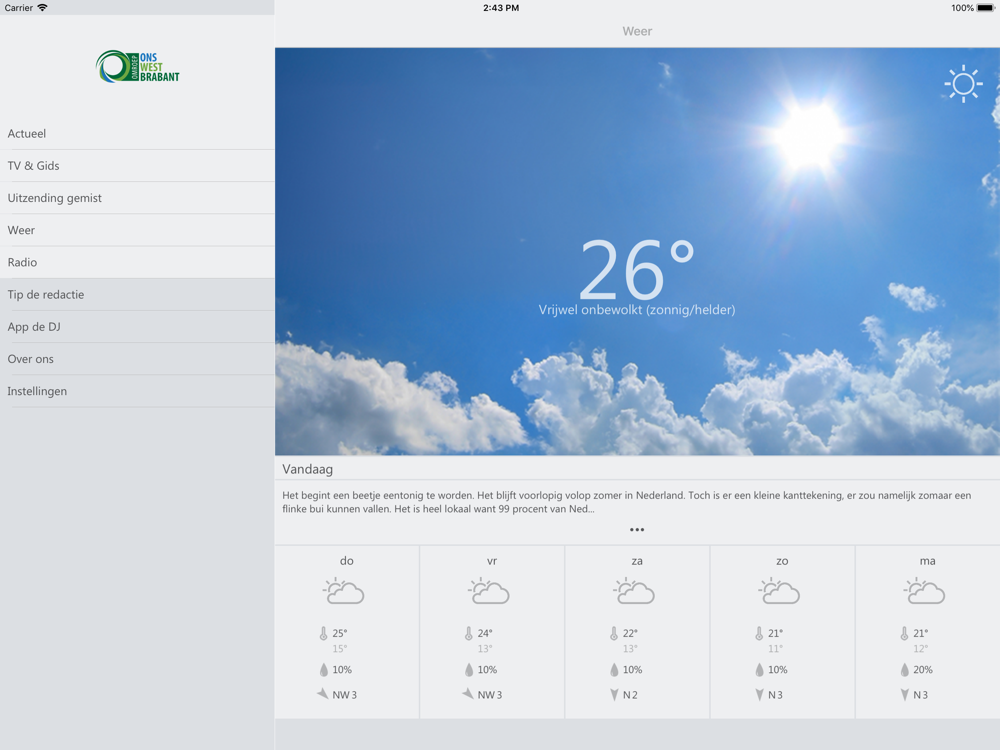Click the large 26° temperature
This screenshot has width=1000, height=750.
636,269
